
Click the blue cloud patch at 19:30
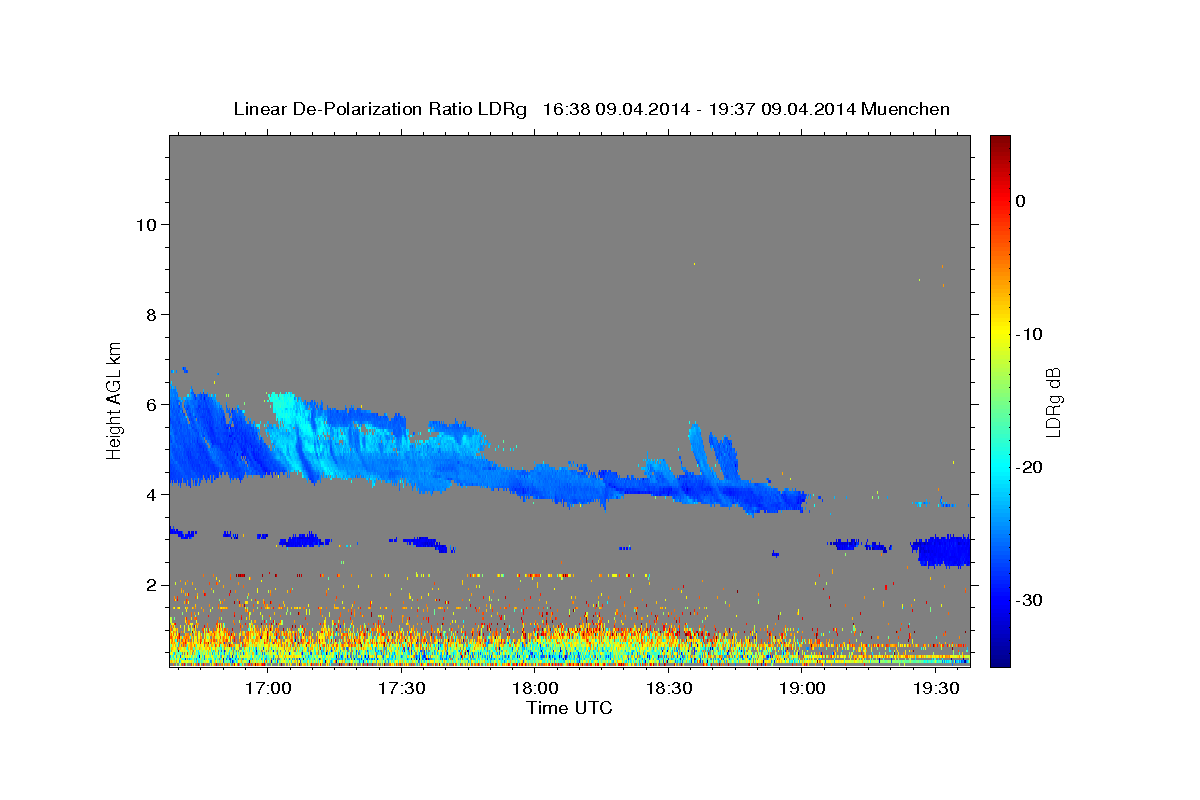pos(941,550)
